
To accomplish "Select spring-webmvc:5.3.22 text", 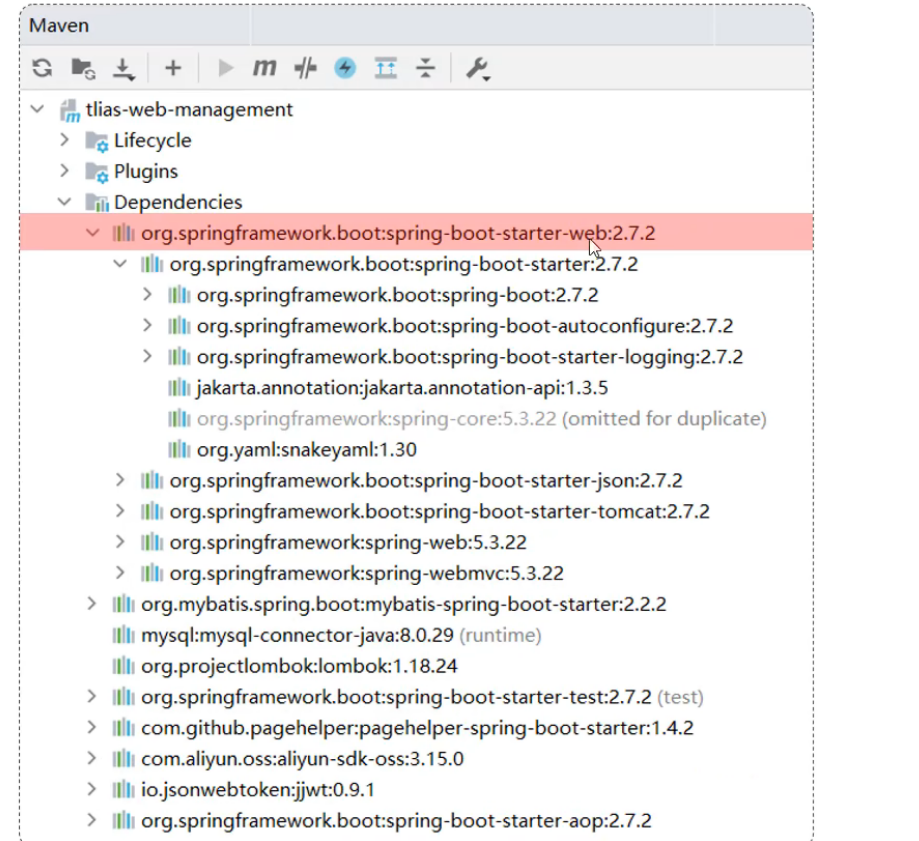I will click(367, 573).
